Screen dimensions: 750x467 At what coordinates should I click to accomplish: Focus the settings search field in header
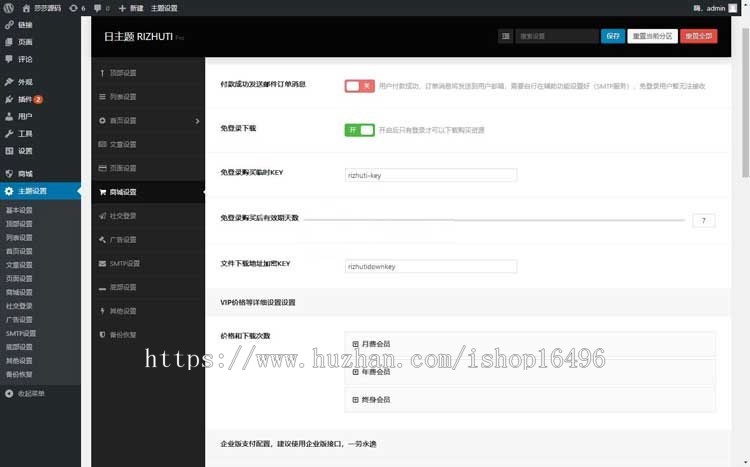pyautogui.click(x=557, y=36)
